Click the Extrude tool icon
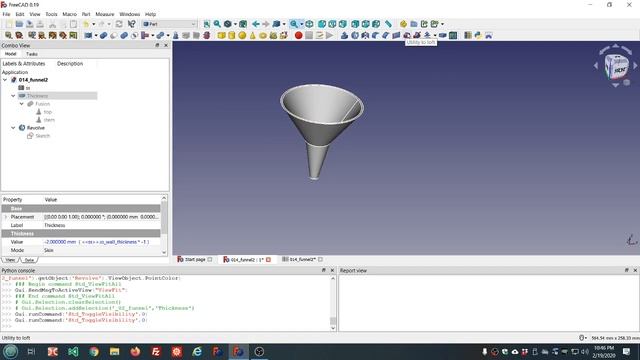 [344, 36]
